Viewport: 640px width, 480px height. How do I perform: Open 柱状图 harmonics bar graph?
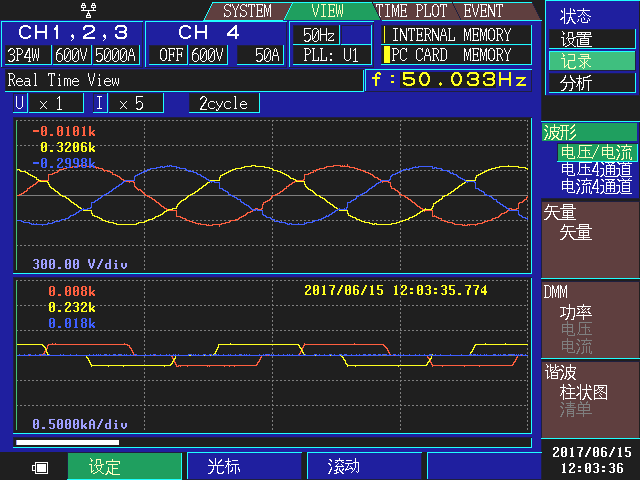590,392
